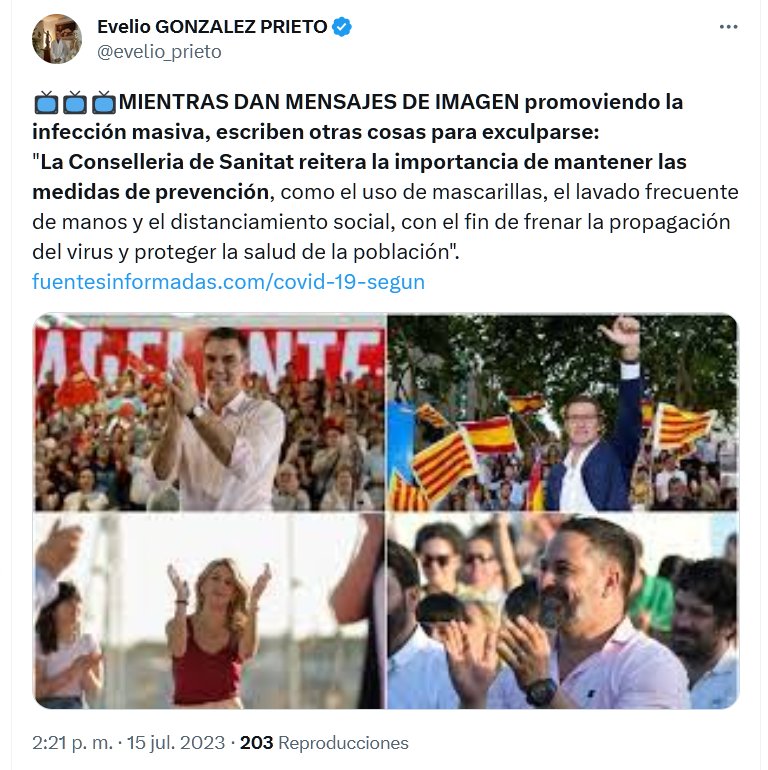View the top-left photo with red banner
The height and width of the screenshot is (770, 768).
209,412
